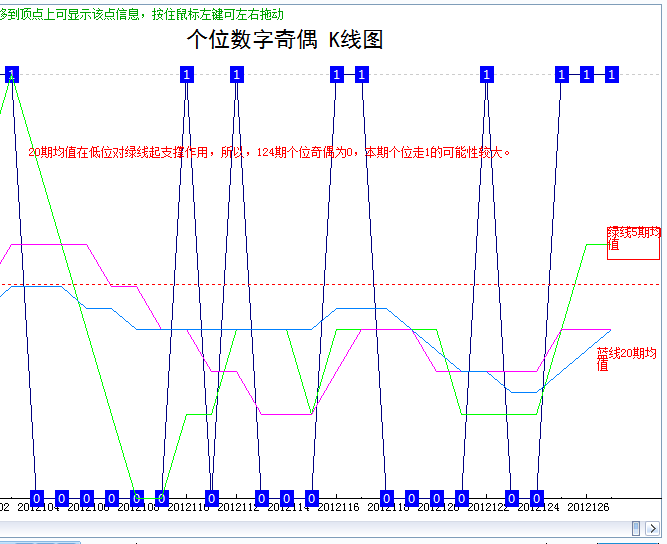Select the "0" marker at period 2012118

coord(386,498)
